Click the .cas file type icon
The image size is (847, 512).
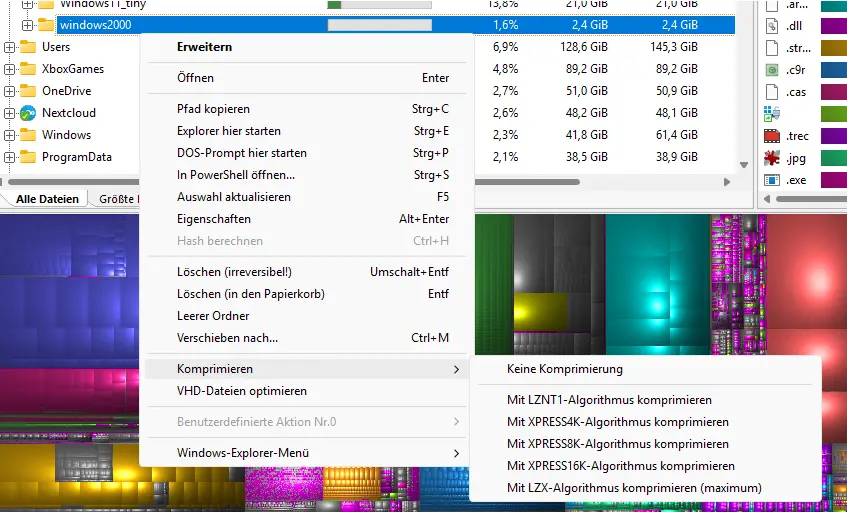771,92
